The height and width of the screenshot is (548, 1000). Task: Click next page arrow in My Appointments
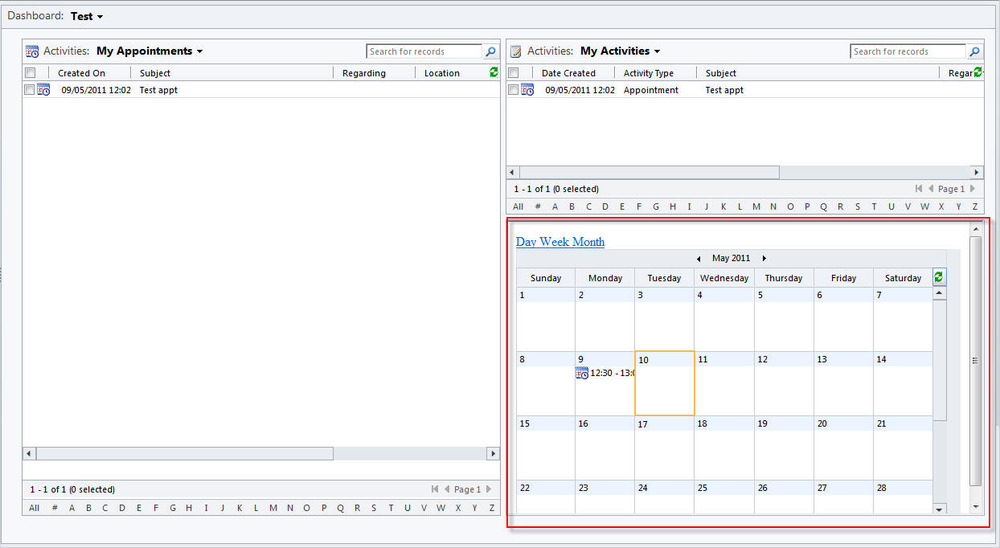489,490
